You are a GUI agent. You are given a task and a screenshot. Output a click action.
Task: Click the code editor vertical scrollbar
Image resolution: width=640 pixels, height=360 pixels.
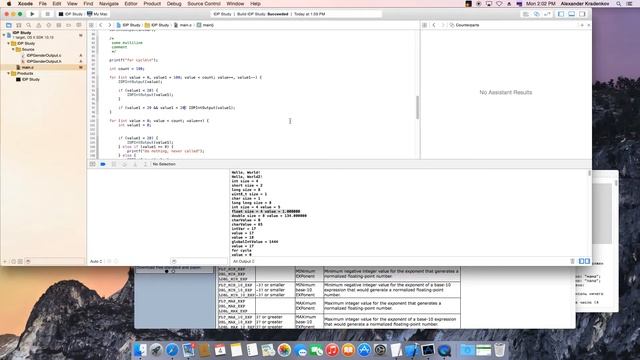pyautogui.click(x=417, y=107)
